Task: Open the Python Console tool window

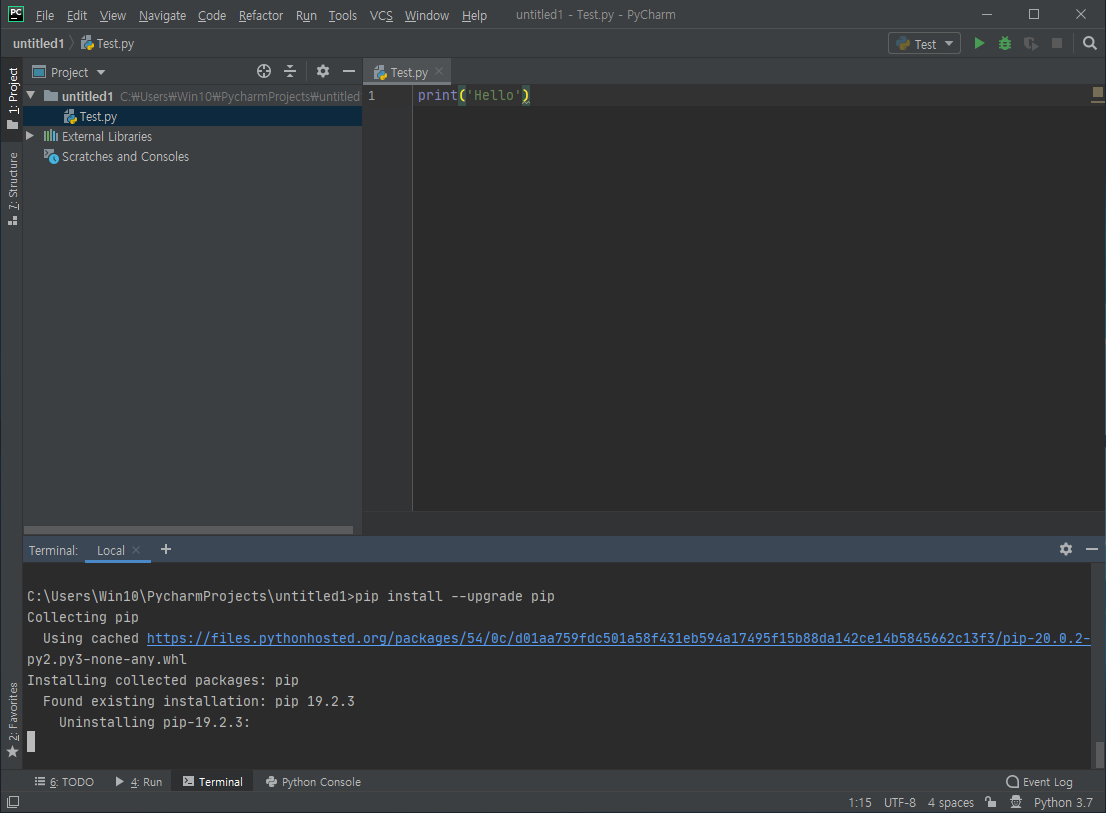Action: coord(313,782)
